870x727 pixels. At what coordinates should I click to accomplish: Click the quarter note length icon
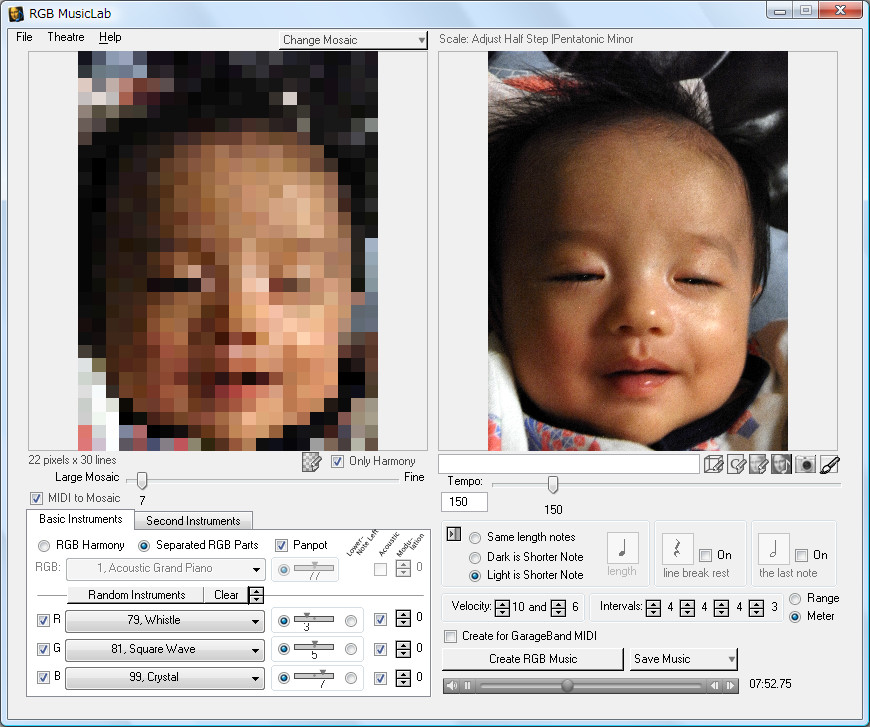coord(622,548)
